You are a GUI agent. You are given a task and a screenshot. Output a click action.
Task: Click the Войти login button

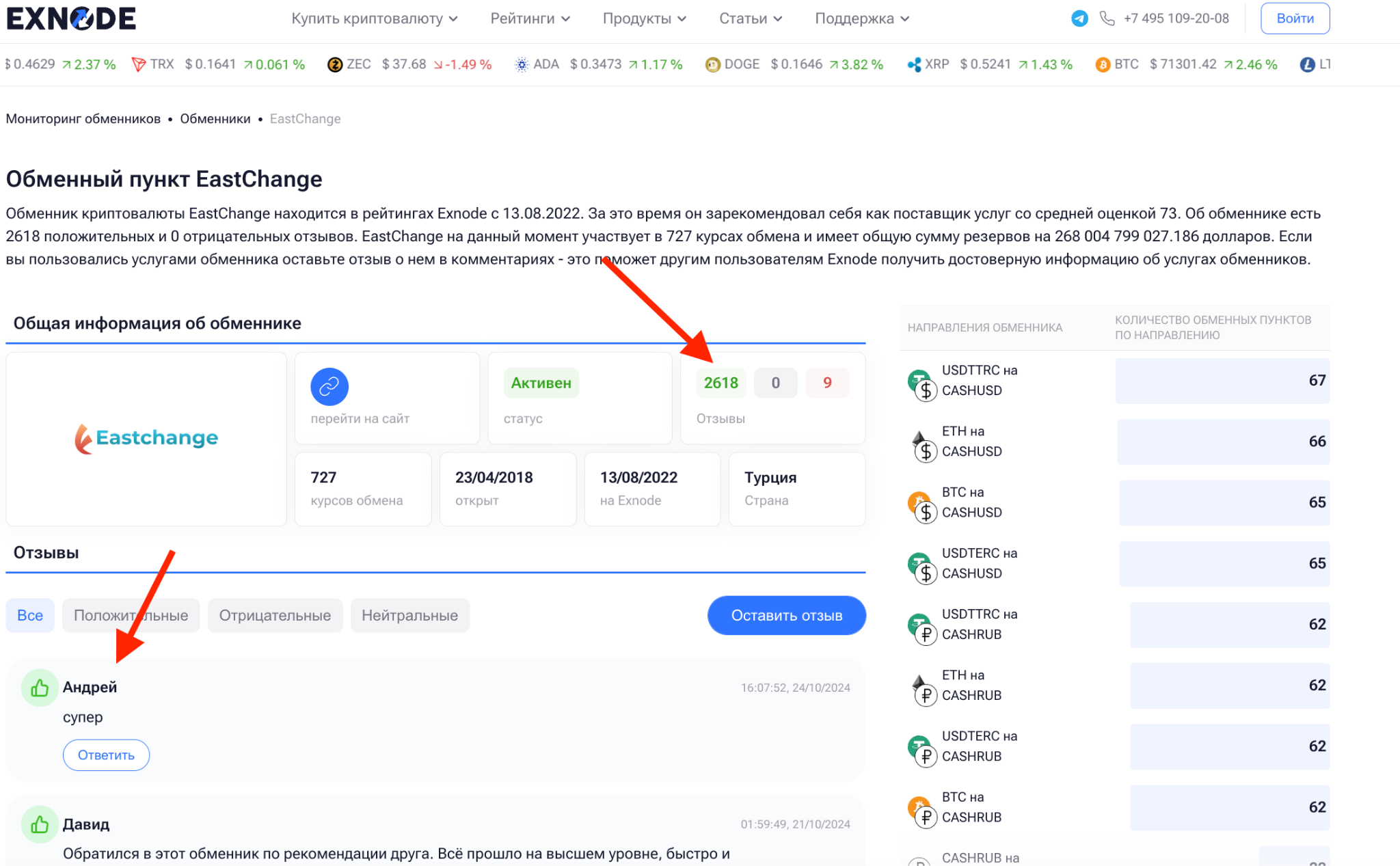coord(1295,18)
